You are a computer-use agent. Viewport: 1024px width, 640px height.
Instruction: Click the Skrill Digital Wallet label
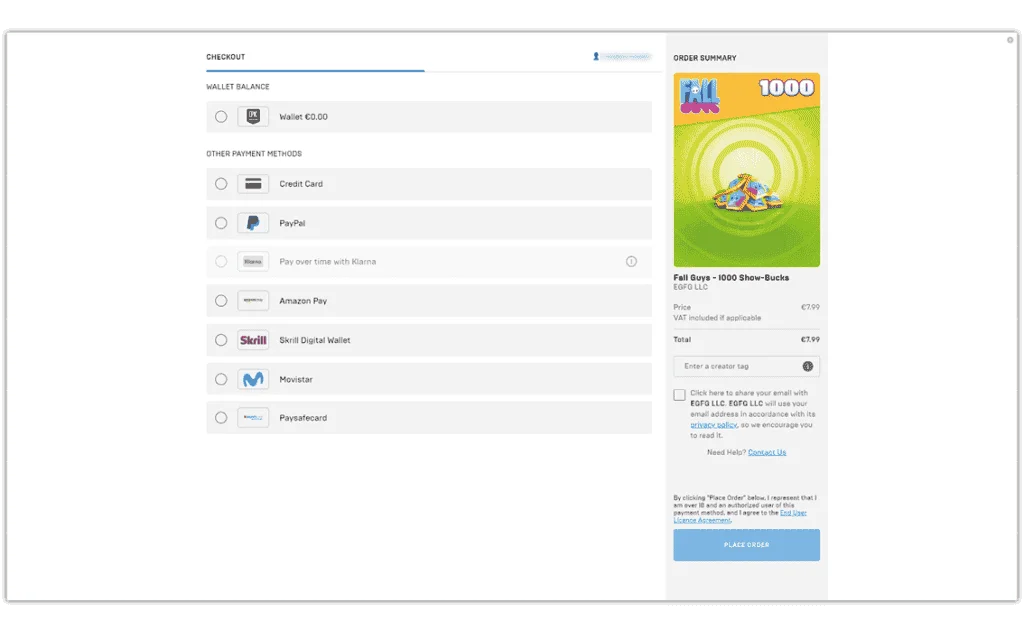(315, 340)
